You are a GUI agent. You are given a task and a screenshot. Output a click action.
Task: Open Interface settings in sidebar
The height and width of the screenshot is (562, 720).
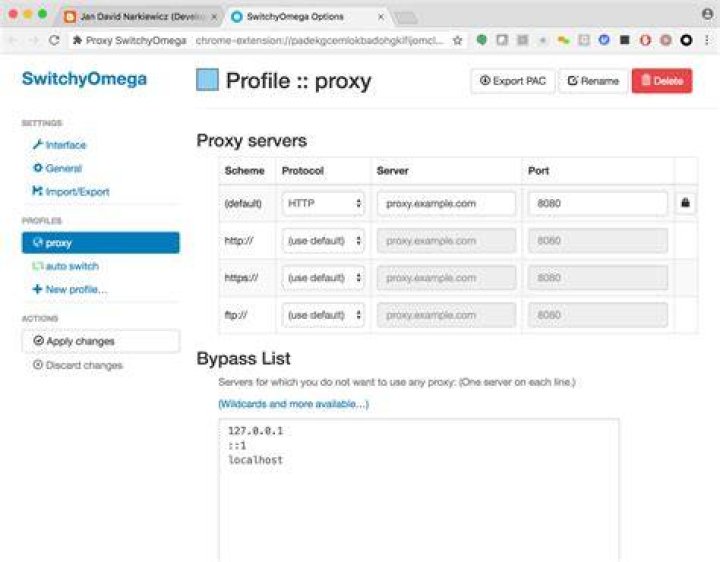pyautogui.click(x=59, y=145)
